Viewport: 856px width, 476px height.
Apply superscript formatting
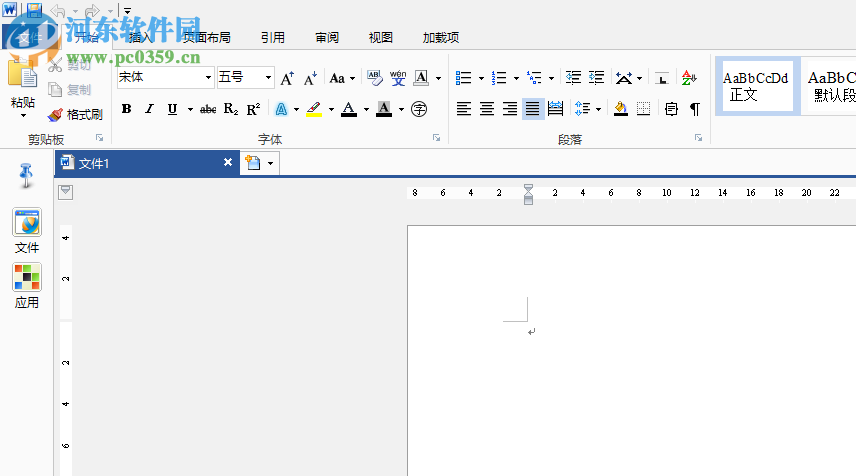pos(253,109)
